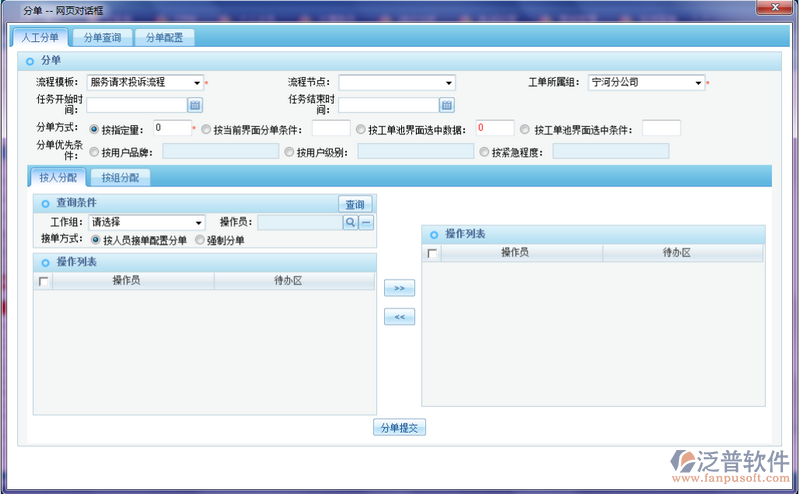The width and height of the screenshot is (800, 494).
Task: Open the 任务结束时间 calendar picker
Action: click(x=447, y=105)
